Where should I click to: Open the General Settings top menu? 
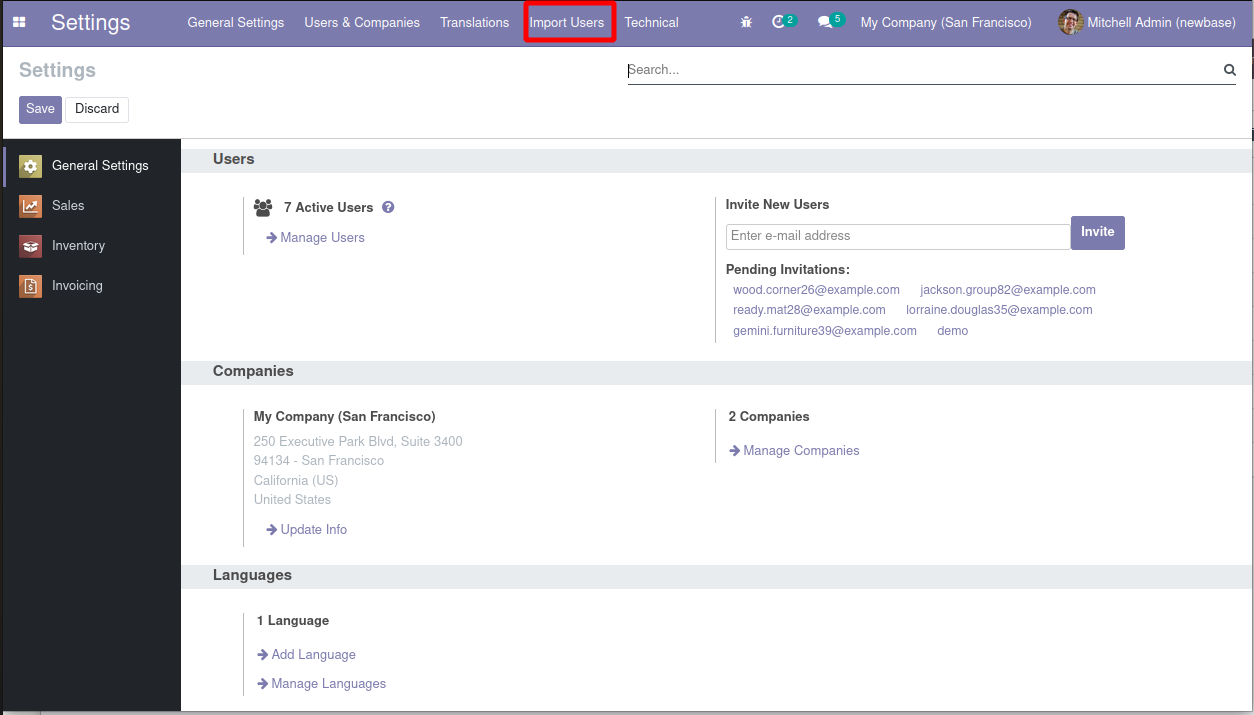coord(236,22)
